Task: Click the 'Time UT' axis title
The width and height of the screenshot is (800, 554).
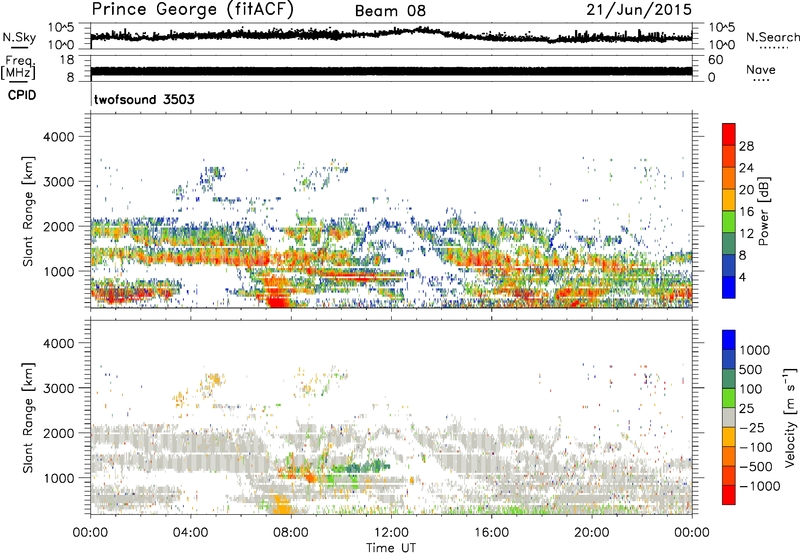Action: 391,548
